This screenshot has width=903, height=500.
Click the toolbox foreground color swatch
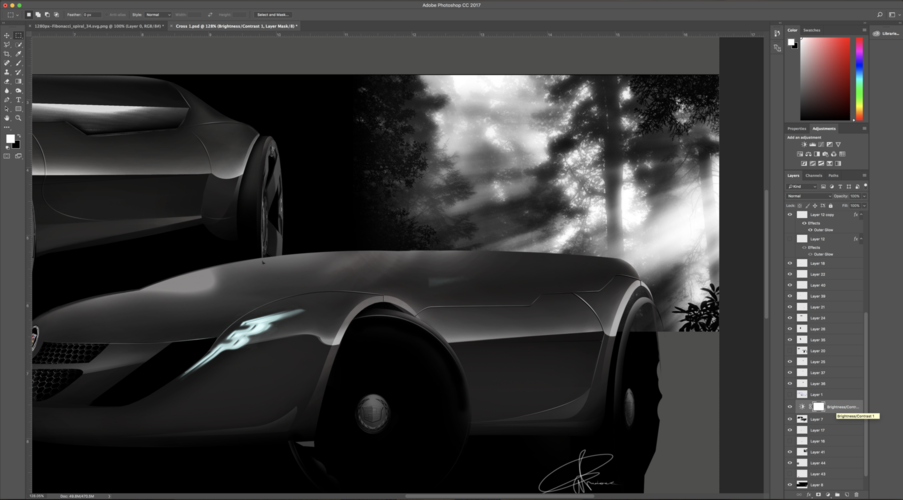pyautogui.click(x=10, y=139)
